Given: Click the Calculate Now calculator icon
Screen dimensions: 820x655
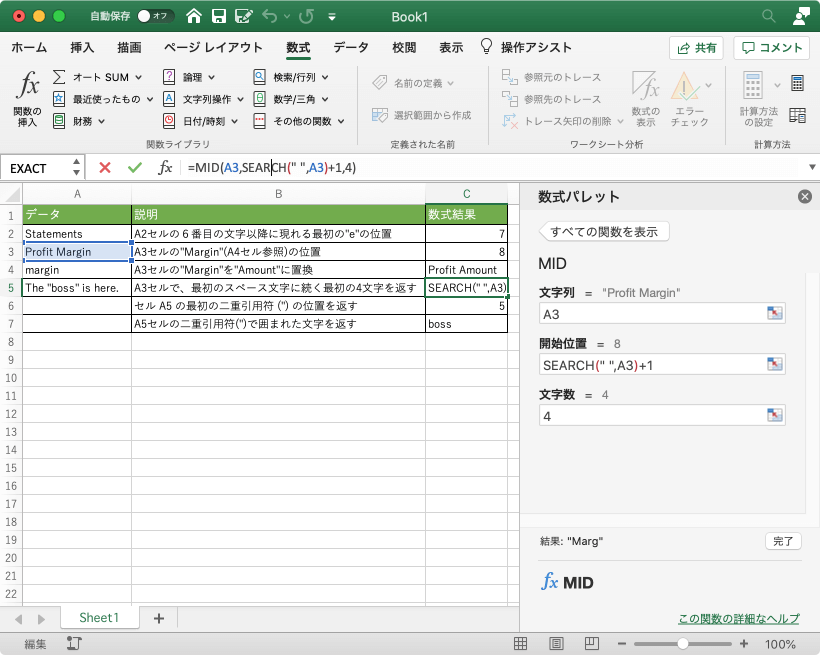Looking at the screenshot, I should [798, 83].
